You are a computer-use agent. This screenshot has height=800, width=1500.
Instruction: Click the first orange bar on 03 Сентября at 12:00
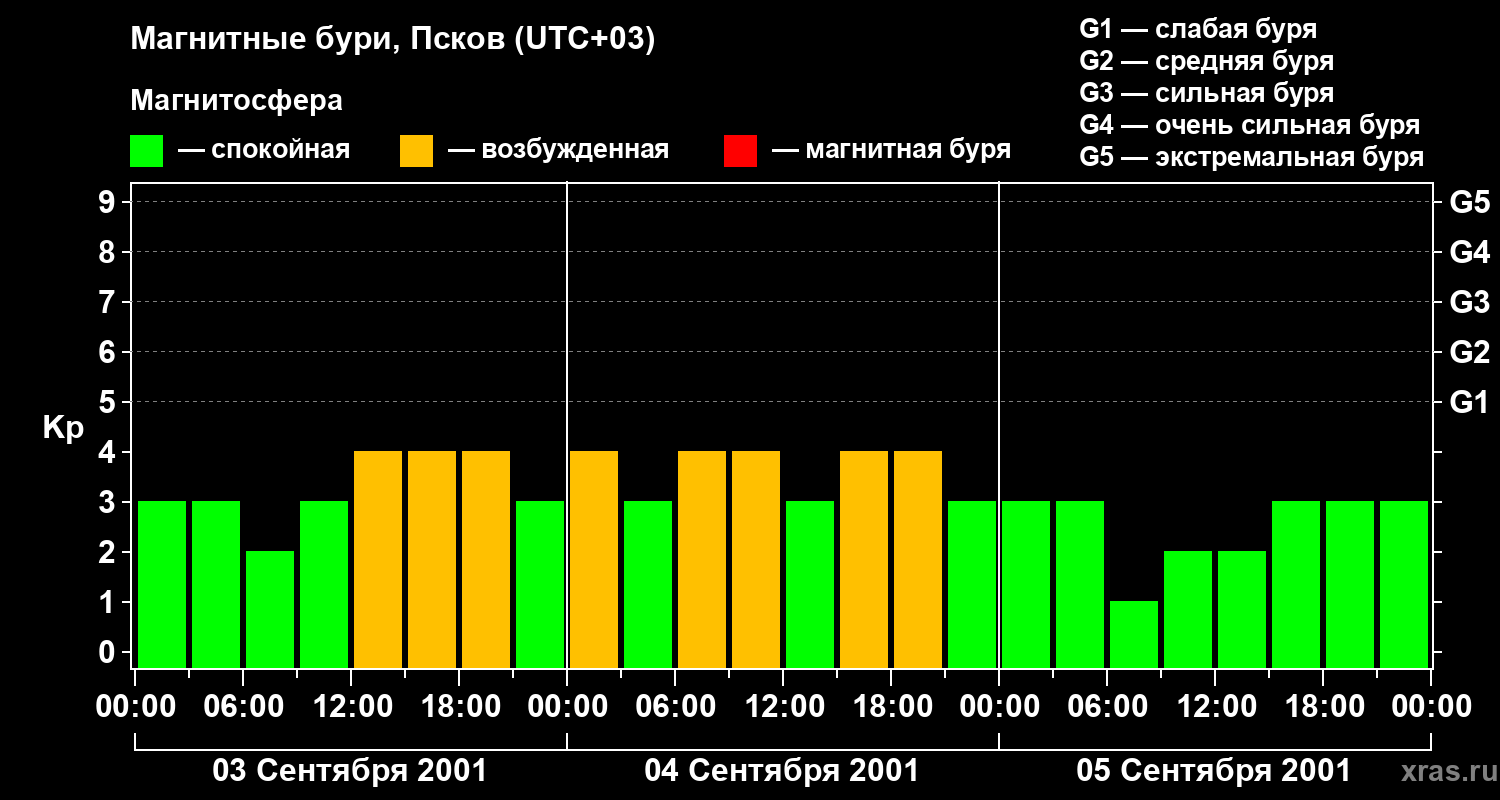(x=378, y=559)
